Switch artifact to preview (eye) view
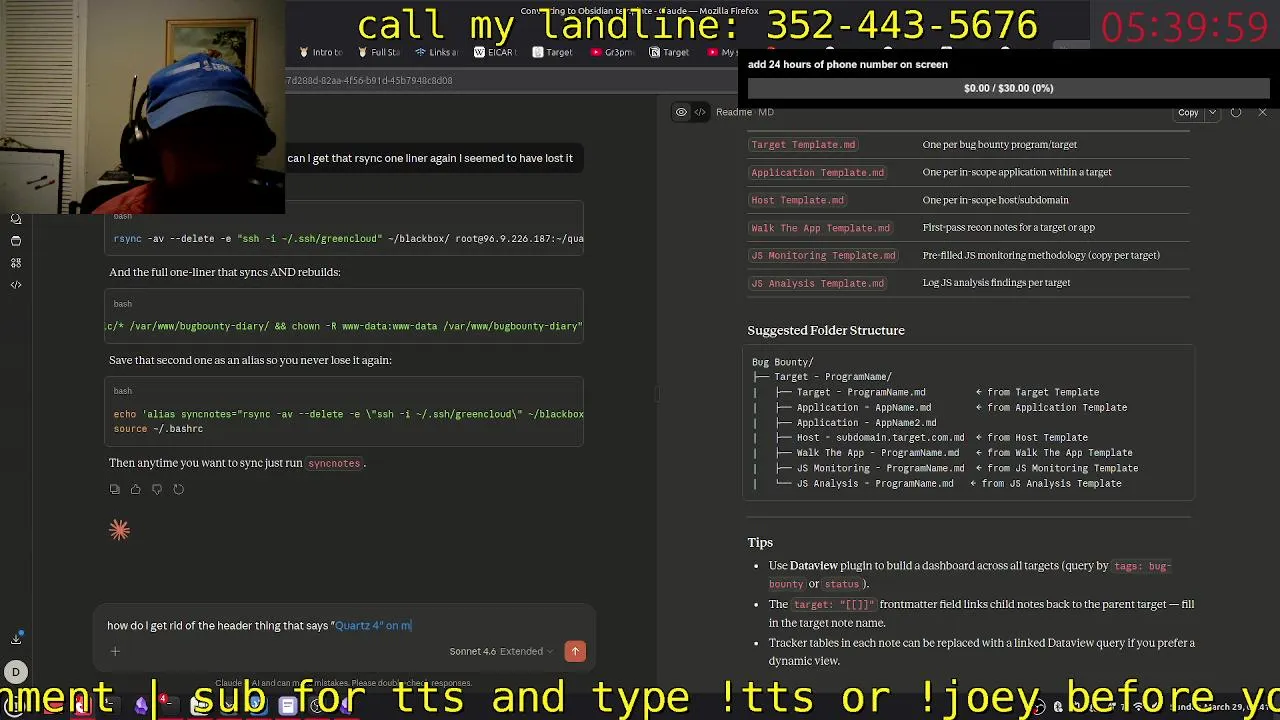 (x=681, y=112)
